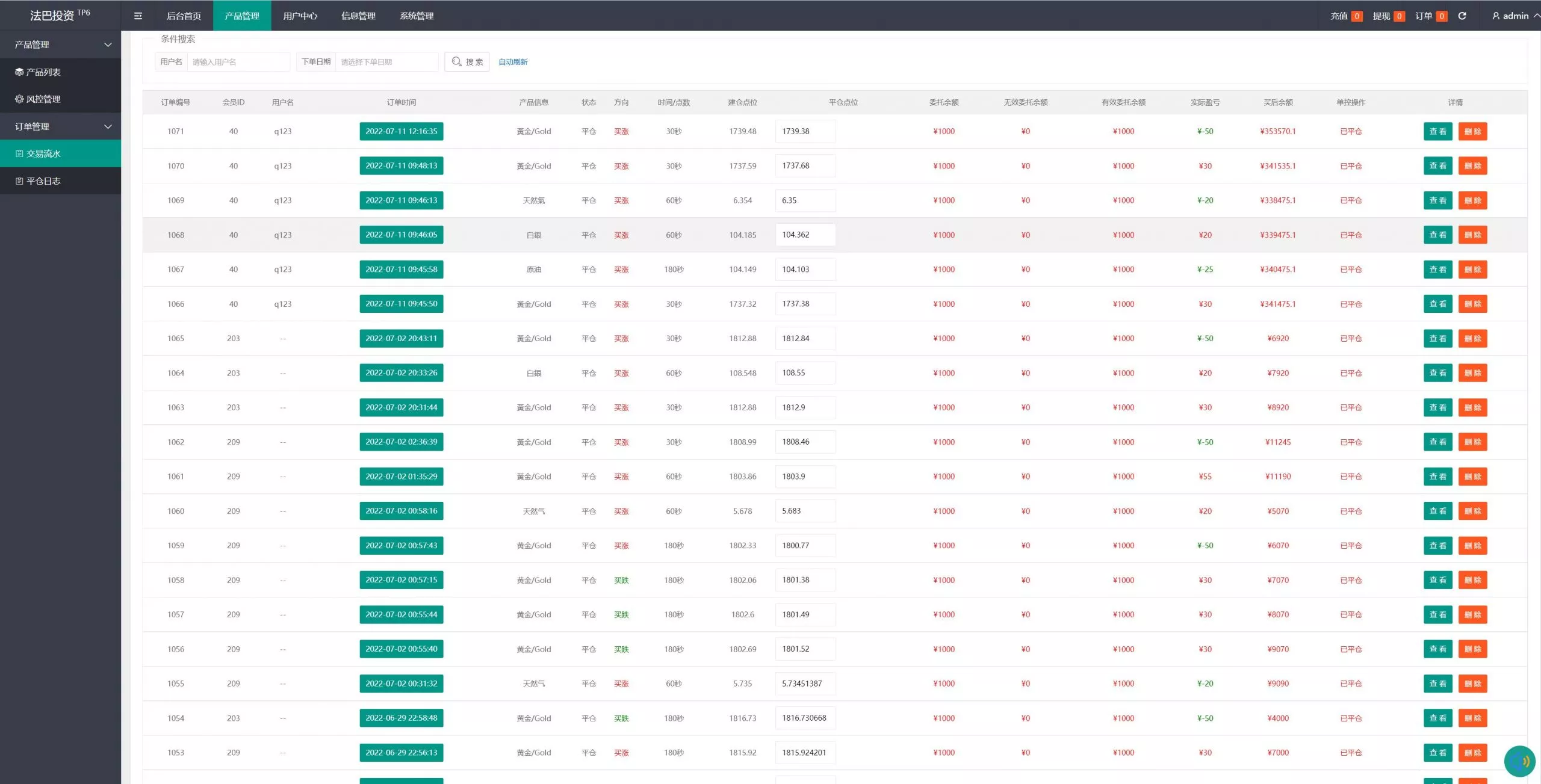Click the refresh icon in top bar

tap(1462, 16)
